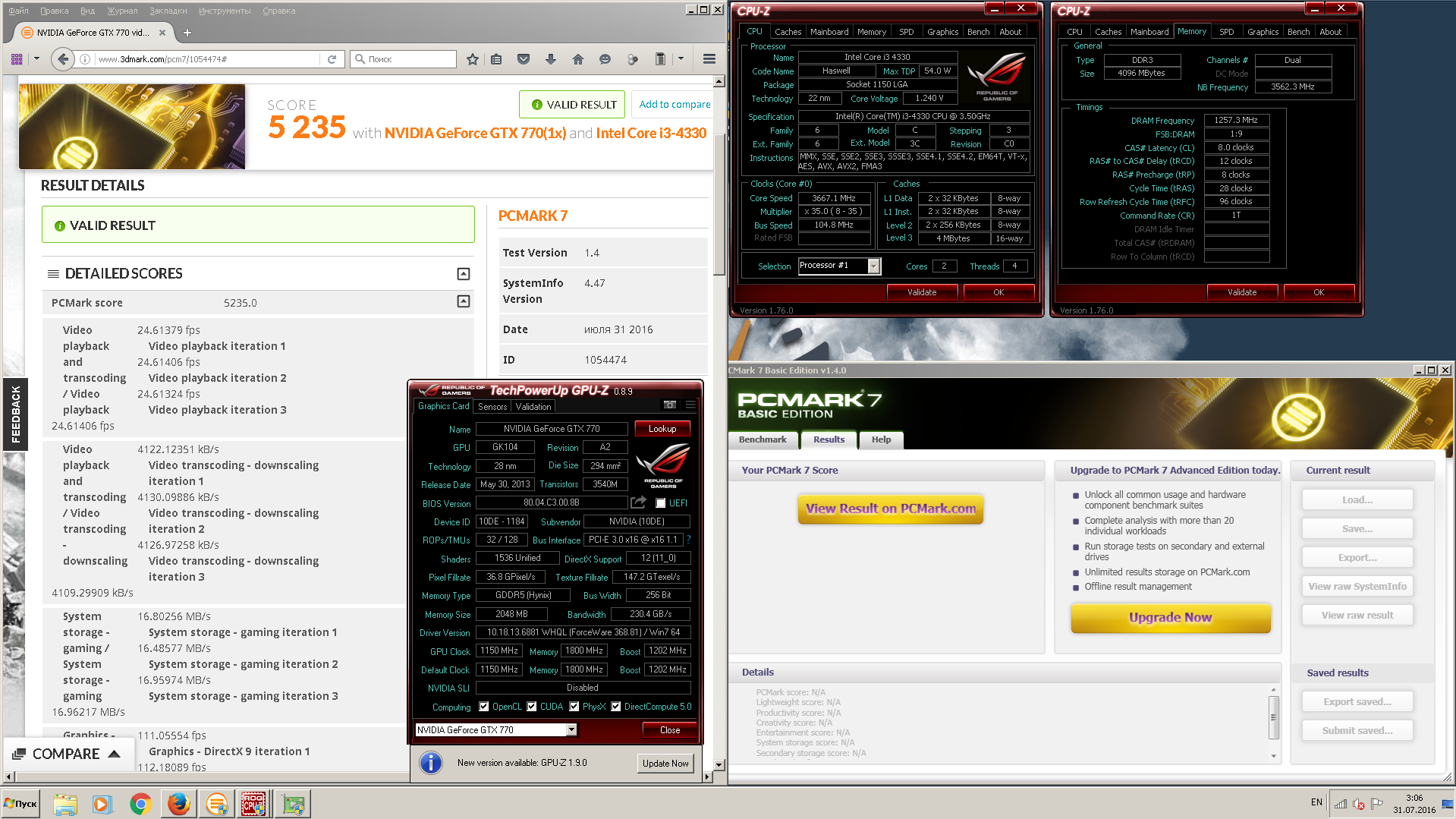Screen dimensions: 1456x819
Task: Open the Инструменты menu in Firefox
Action: 225,11
